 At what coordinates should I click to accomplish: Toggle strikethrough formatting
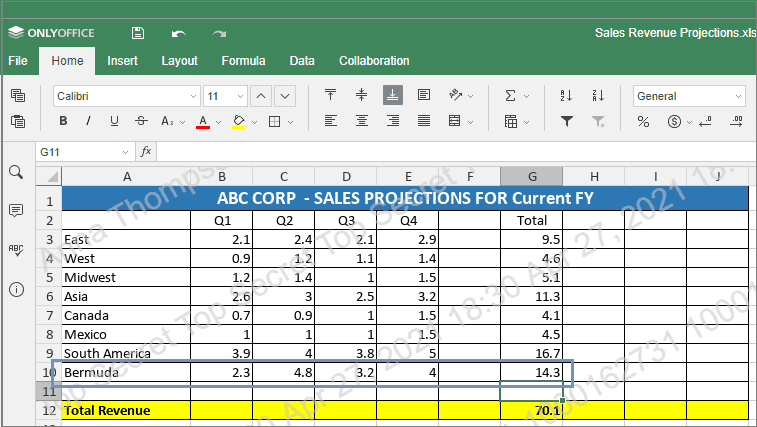tap(141, 121)
